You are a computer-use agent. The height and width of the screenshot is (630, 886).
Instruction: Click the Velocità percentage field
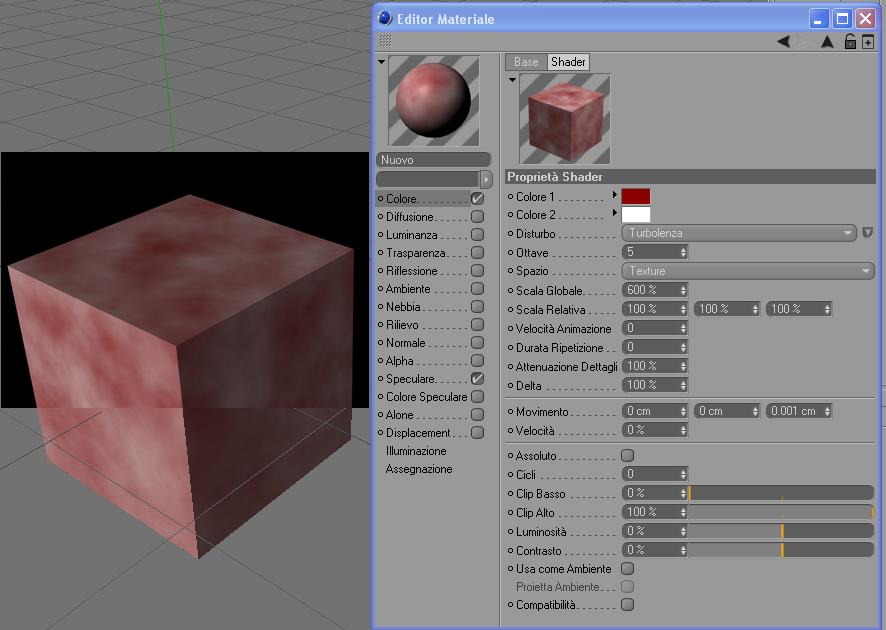point(654,430)
